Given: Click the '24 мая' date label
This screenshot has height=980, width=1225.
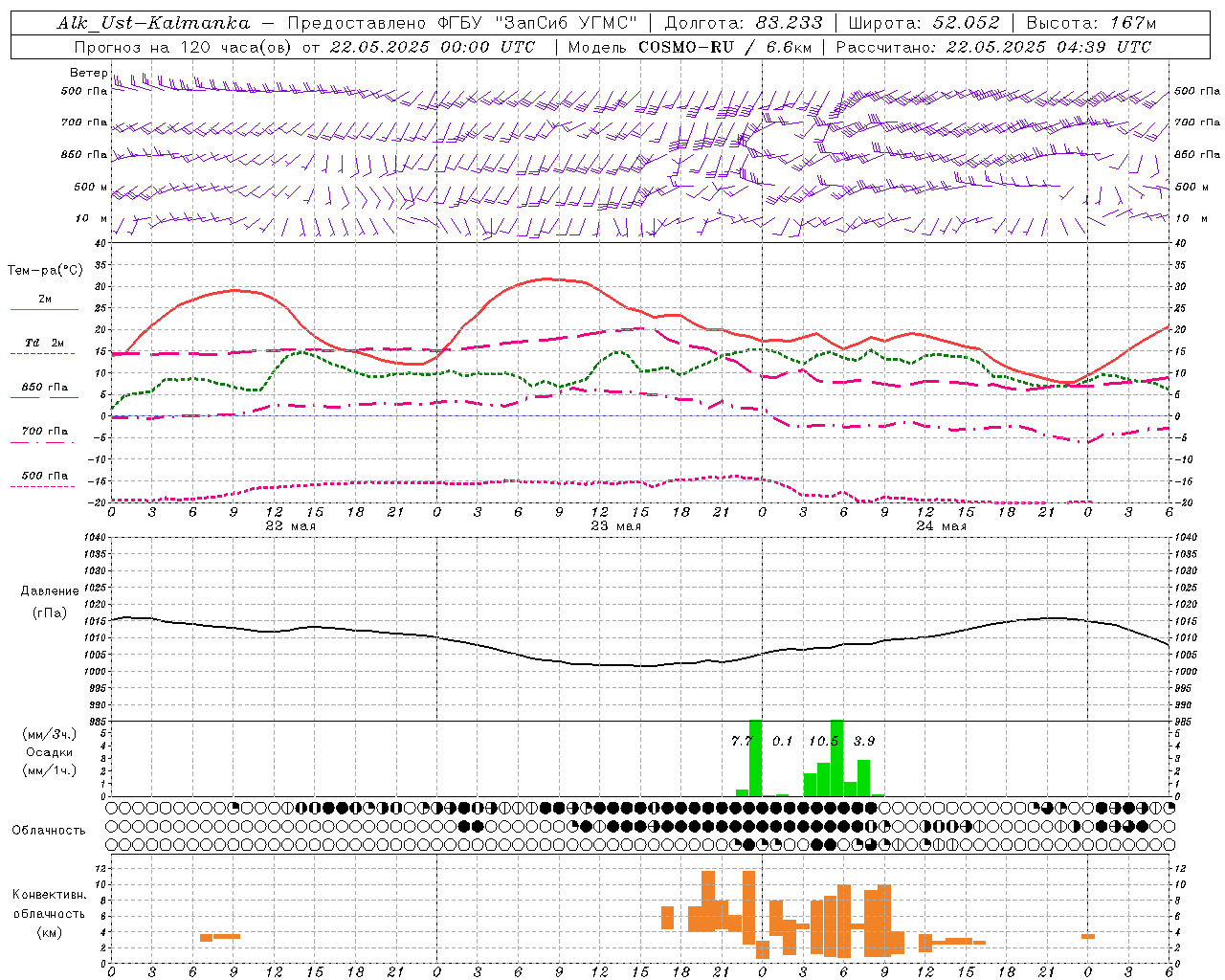Looking at the screenshot, I should coord(941,526).
